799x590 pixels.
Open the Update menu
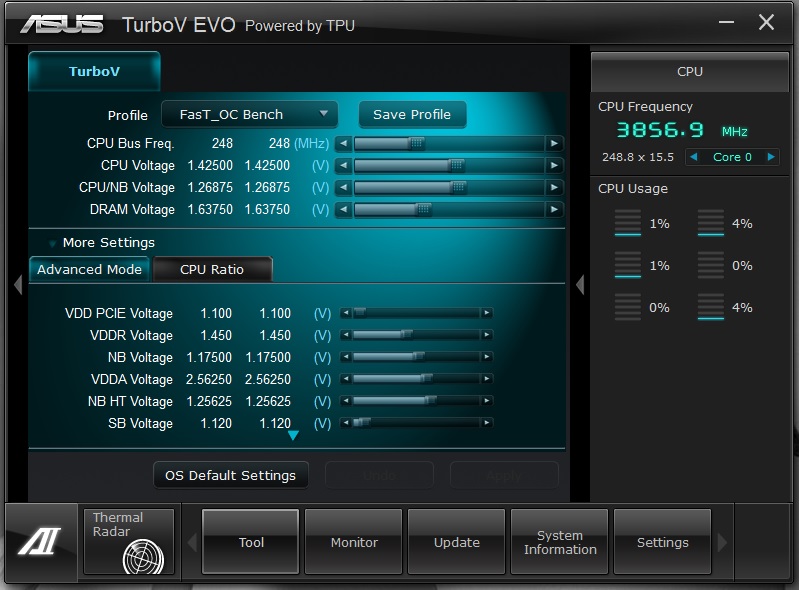click(x=457, y=542)
